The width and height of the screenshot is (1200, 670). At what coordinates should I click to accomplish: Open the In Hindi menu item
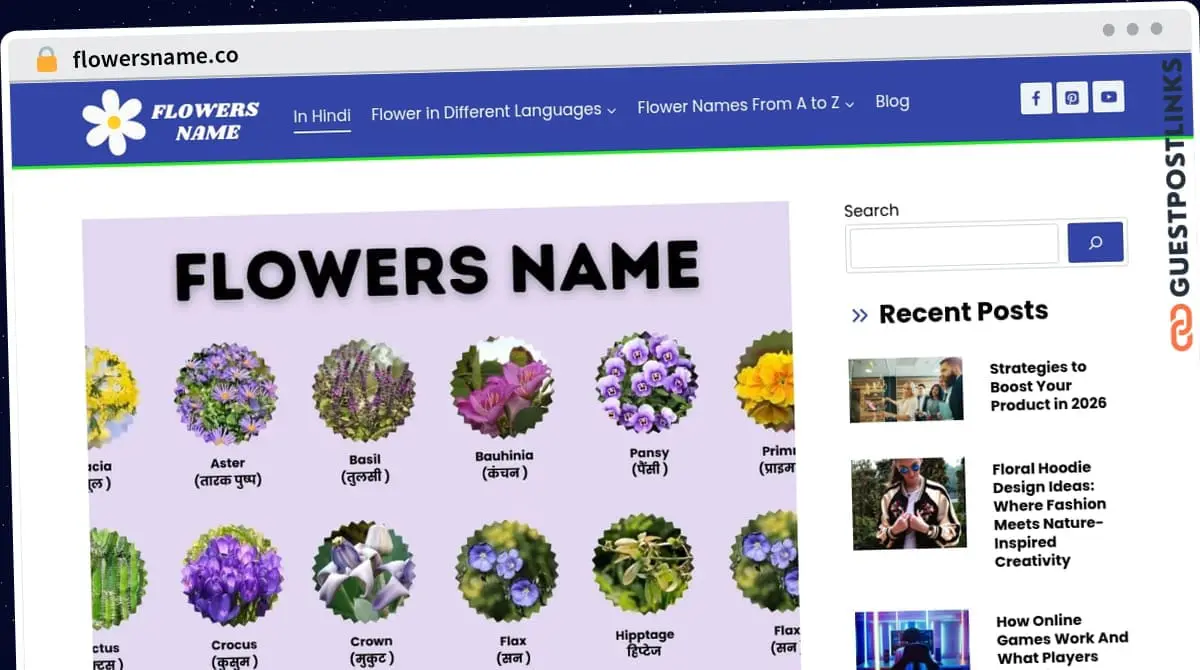pyautogui.click(x=322, y=116)
